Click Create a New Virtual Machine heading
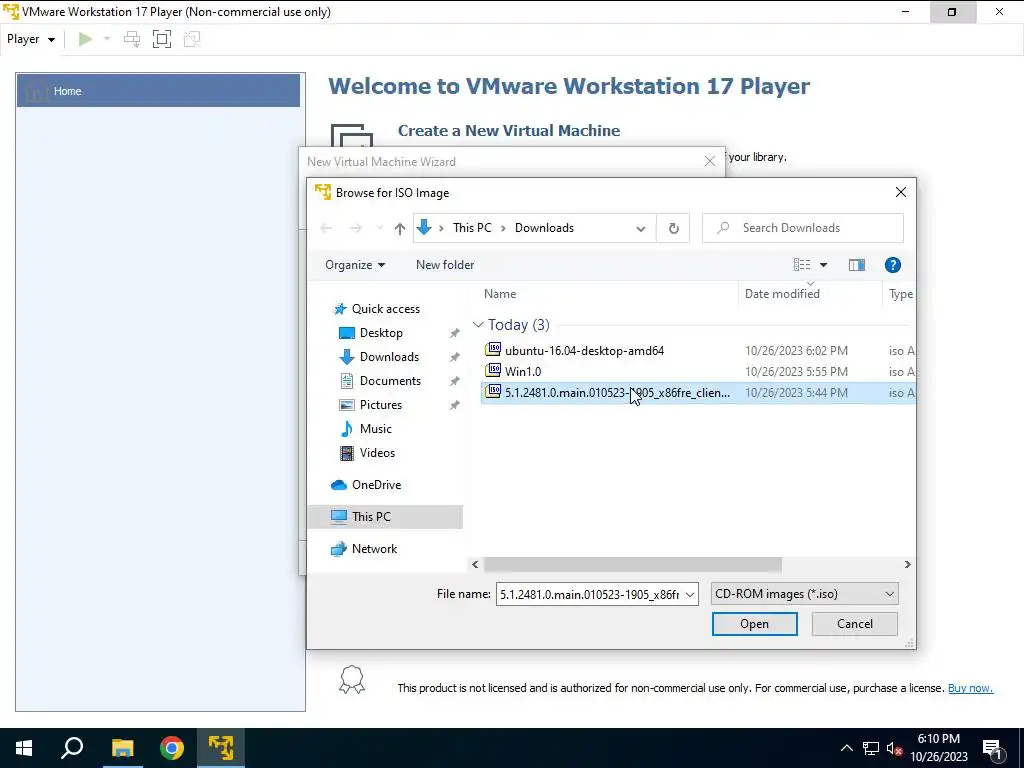Viewport: 1024px width, 768px height. (509, 131)
